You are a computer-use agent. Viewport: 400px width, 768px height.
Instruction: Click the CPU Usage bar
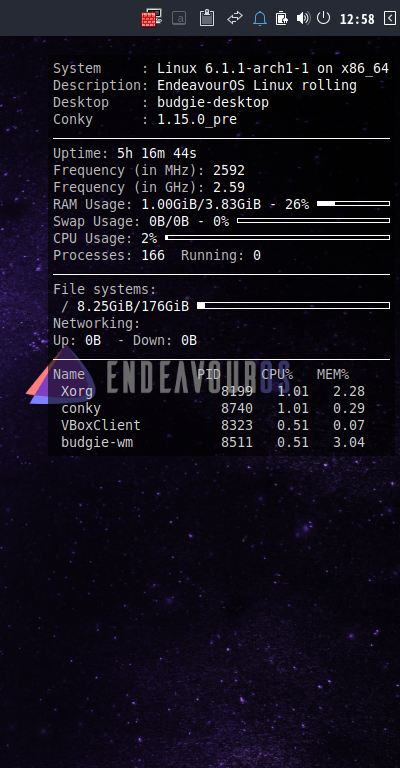tap(278, 238)
